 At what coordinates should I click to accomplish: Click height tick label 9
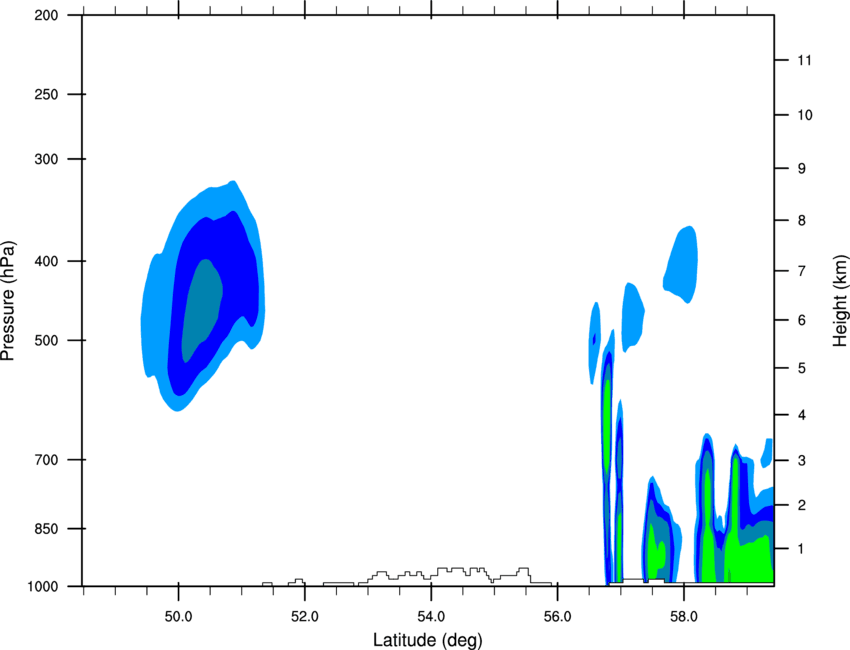click(x=801, y=169)
